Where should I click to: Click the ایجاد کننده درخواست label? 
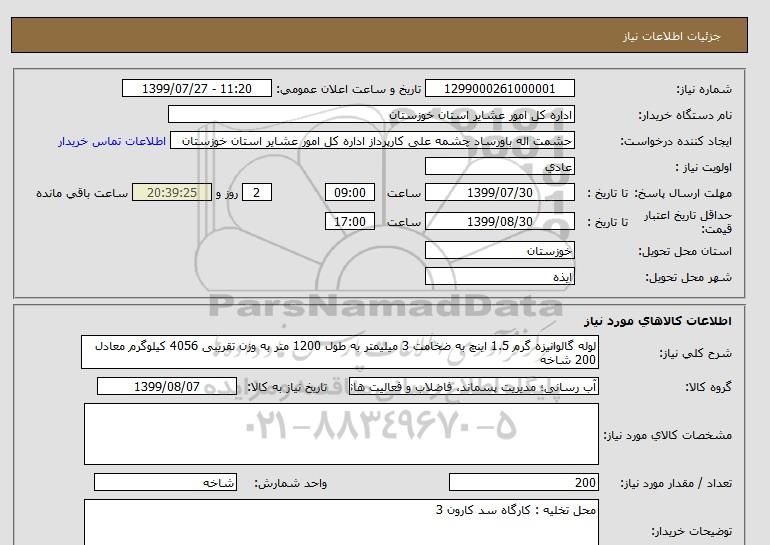pos(676,141)
